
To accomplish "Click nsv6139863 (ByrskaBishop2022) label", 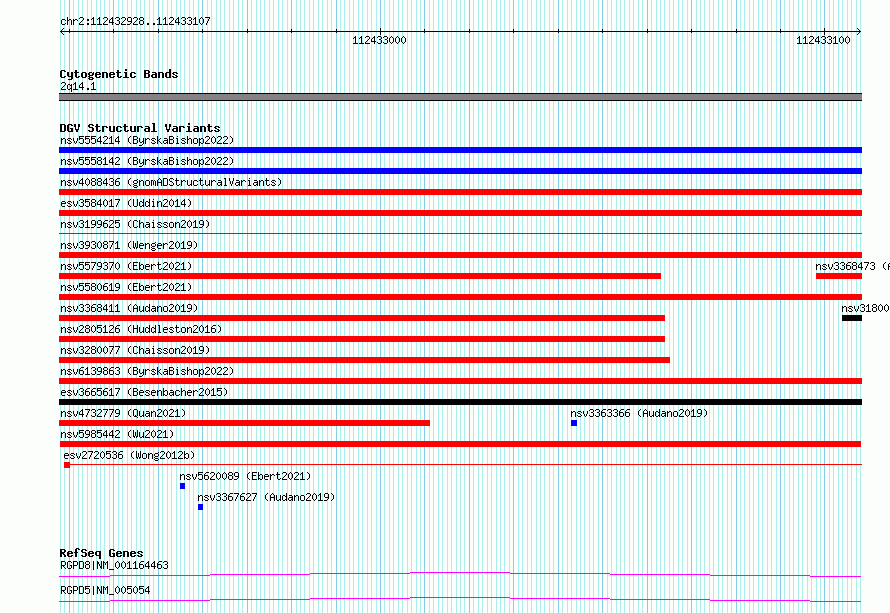I will (147, 371).
